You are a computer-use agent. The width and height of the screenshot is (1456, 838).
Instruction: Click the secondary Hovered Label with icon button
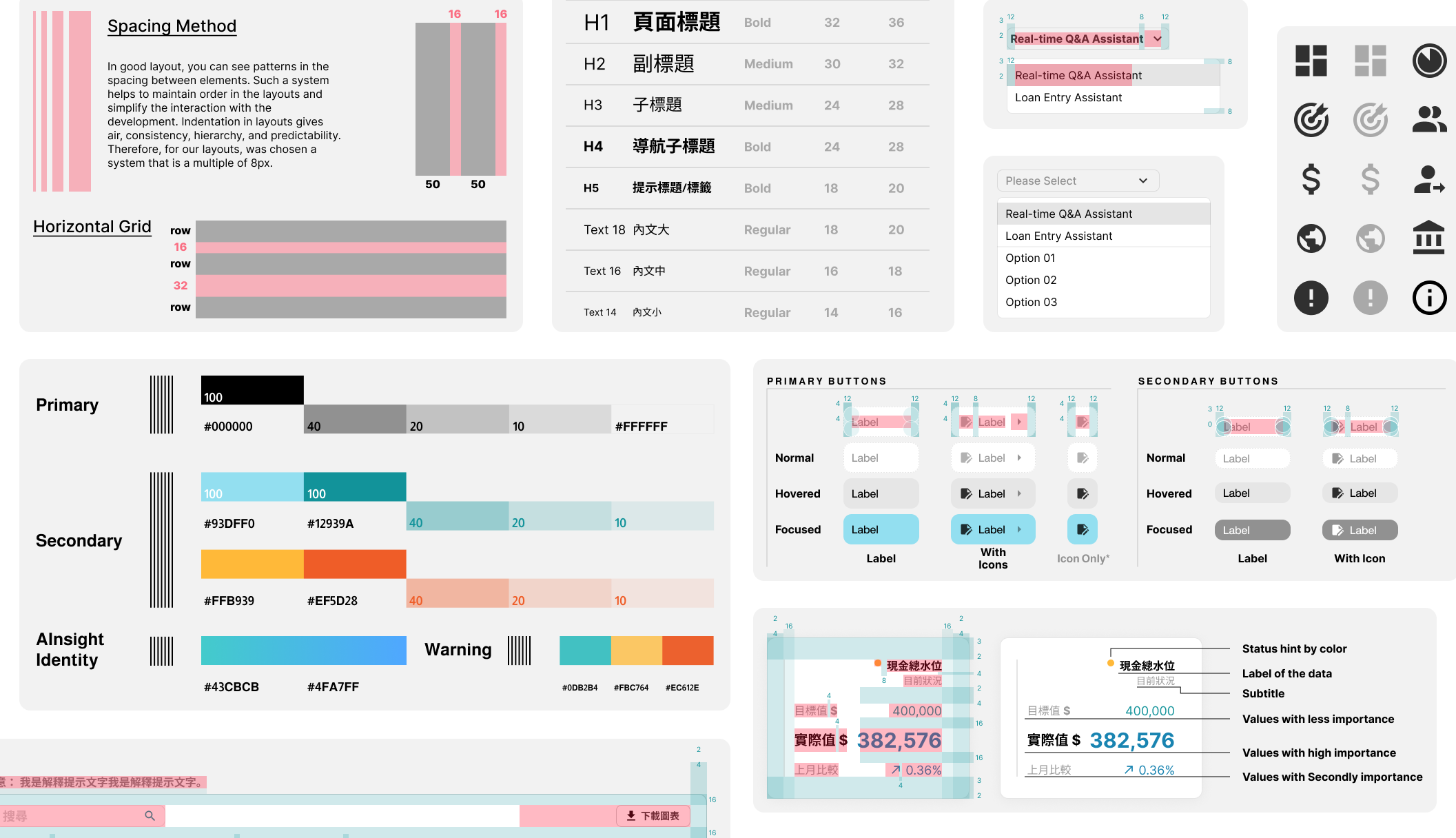click(1360, 493)
